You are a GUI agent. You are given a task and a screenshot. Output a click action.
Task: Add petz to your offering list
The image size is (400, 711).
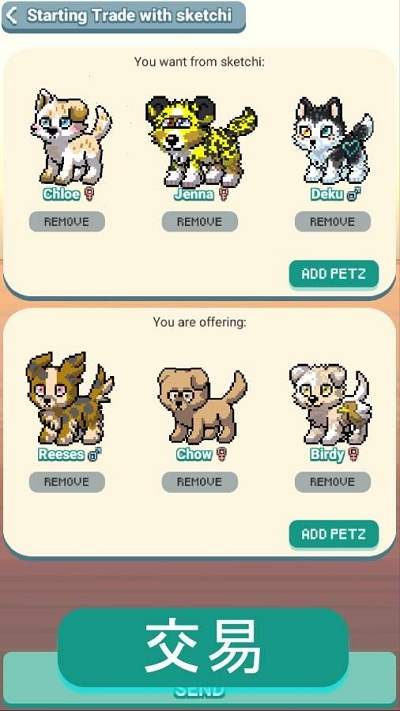click(334, 534)
